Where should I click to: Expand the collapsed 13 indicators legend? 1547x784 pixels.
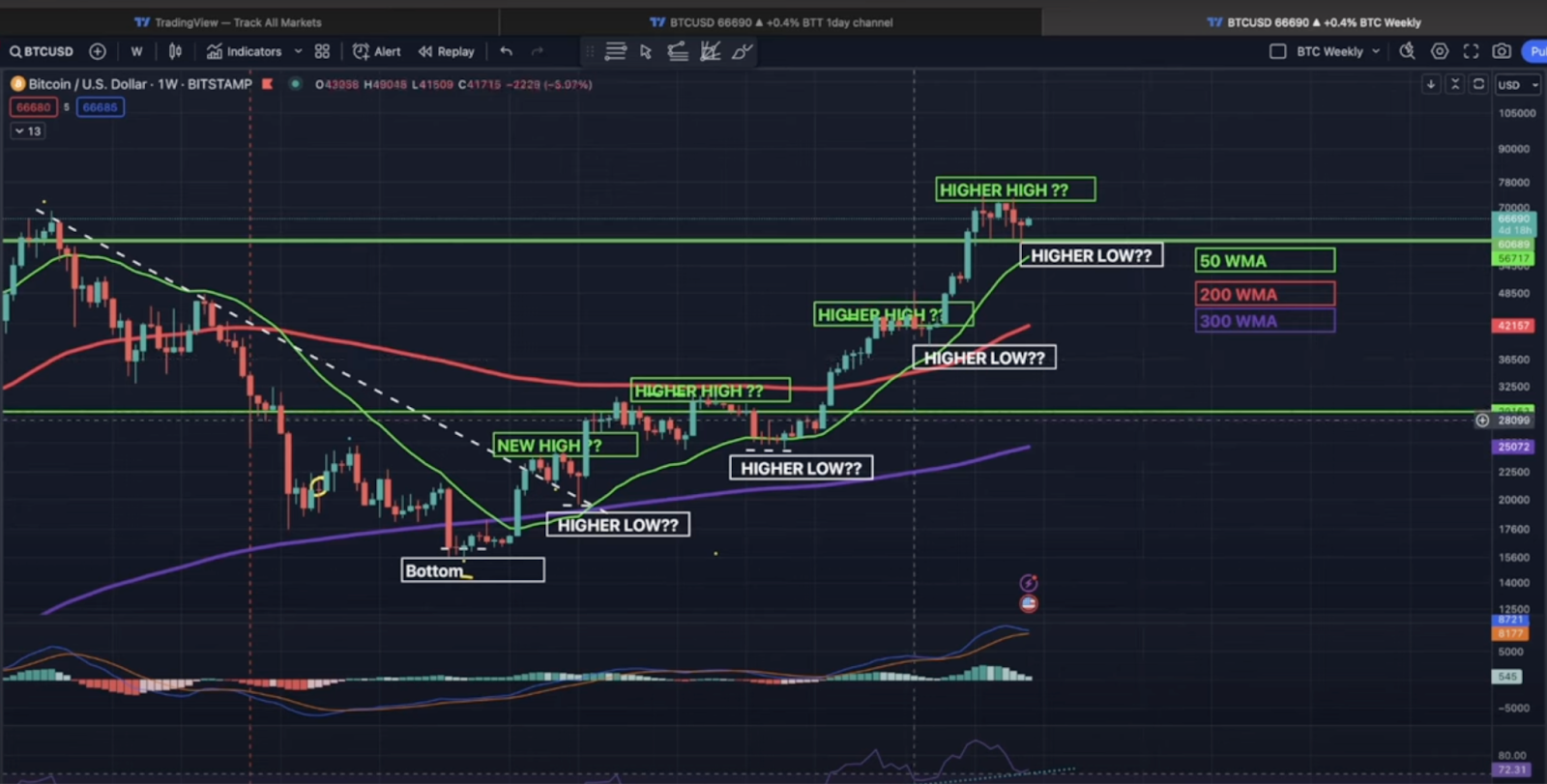tap(27, 131)
